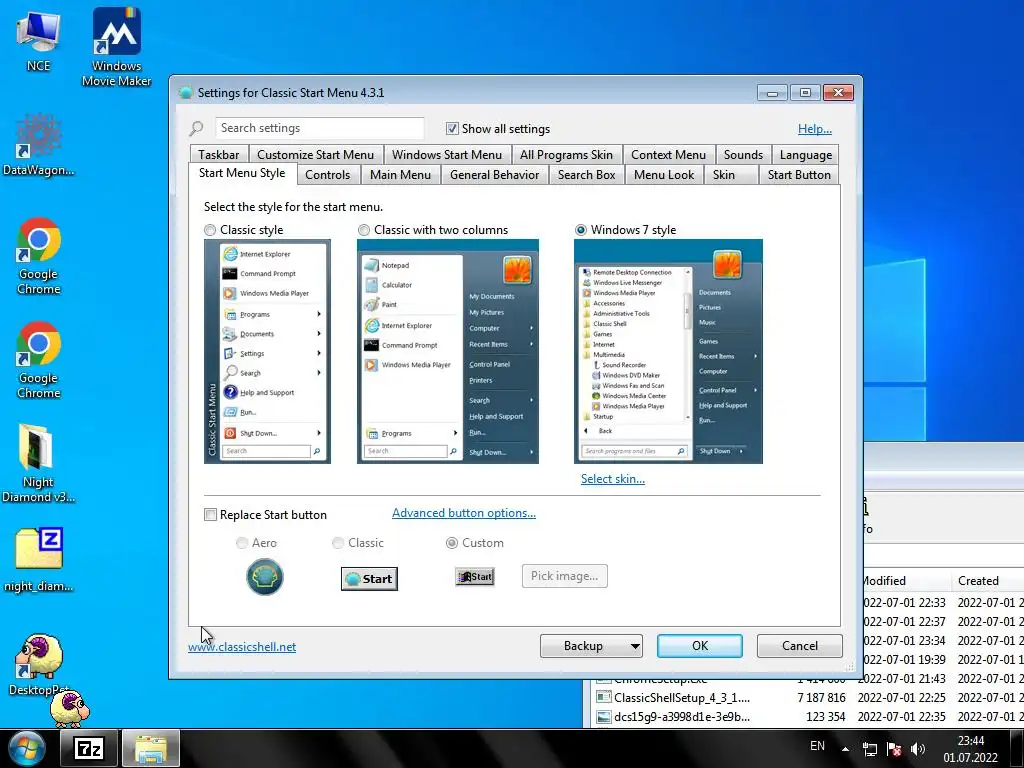Select the lower Google Chrome desktop shortcut
This screenshot has height=768, width=1024.
pyautogui.click(x=39, y=360)
